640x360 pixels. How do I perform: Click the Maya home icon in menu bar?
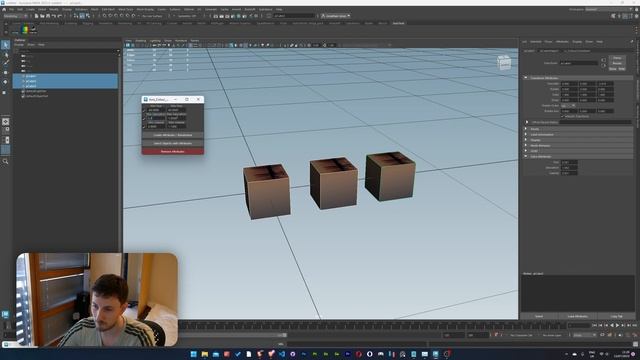click(x=4, y=9)
